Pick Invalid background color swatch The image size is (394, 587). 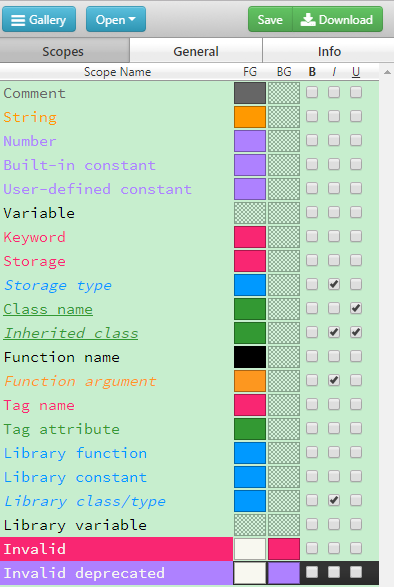point(284,549)
